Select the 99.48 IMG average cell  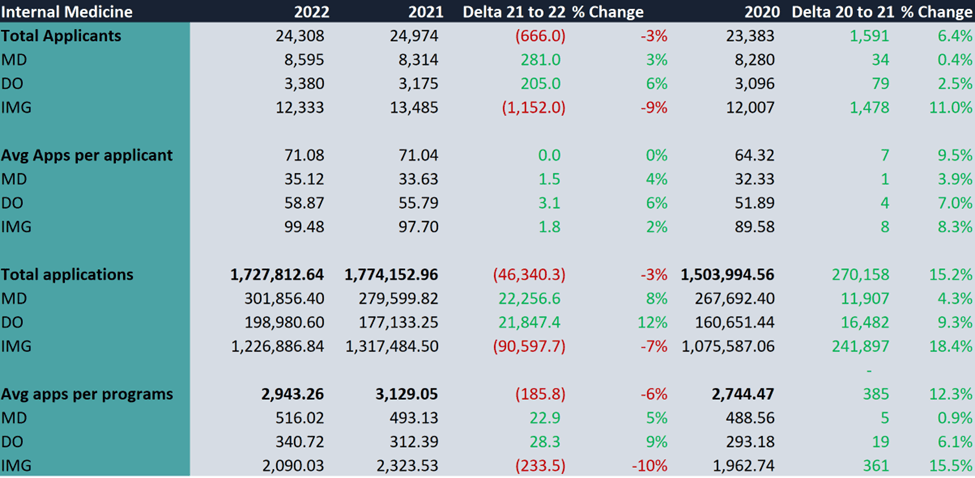pos(302,227)
